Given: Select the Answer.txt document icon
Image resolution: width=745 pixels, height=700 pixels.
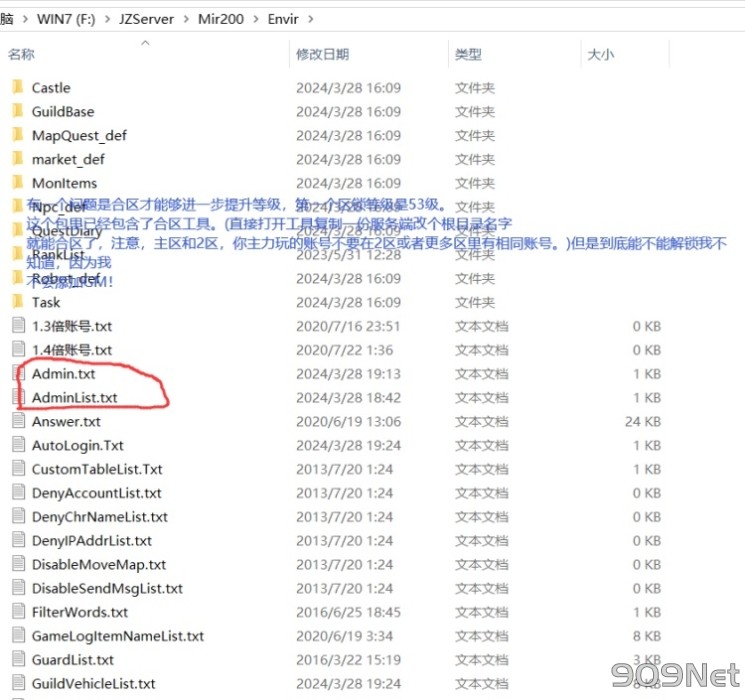Looking at the screenshot, I should click(18, 422).
